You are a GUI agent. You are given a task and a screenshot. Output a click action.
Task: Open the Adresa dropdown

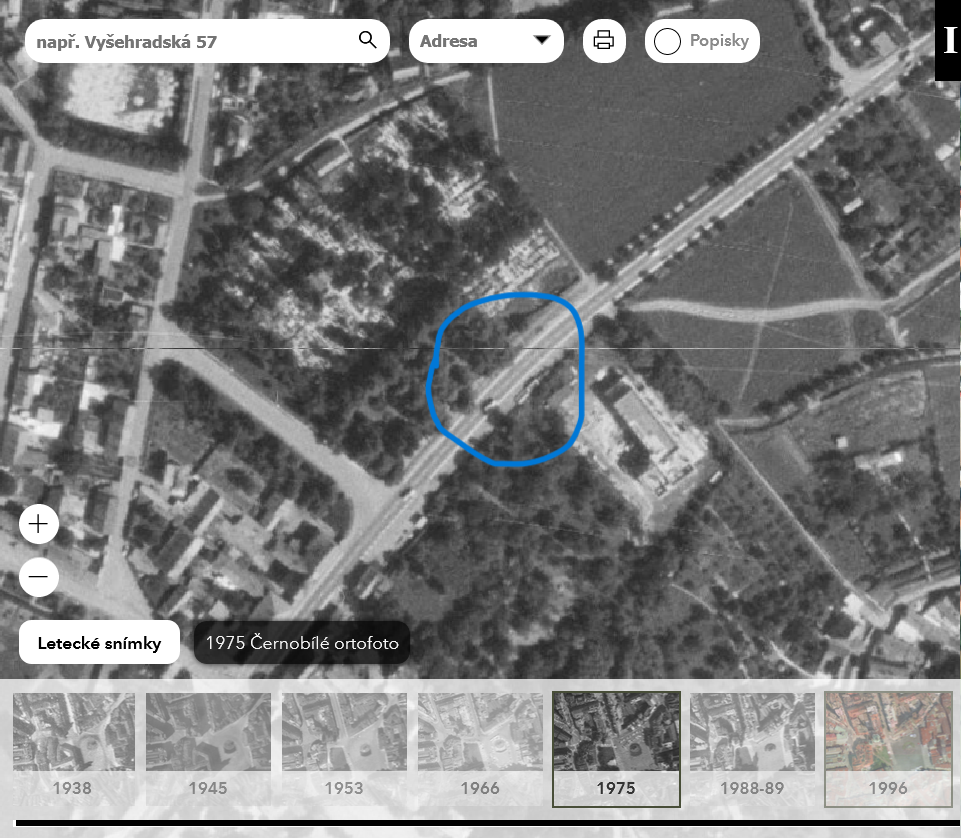click(486, 41)
